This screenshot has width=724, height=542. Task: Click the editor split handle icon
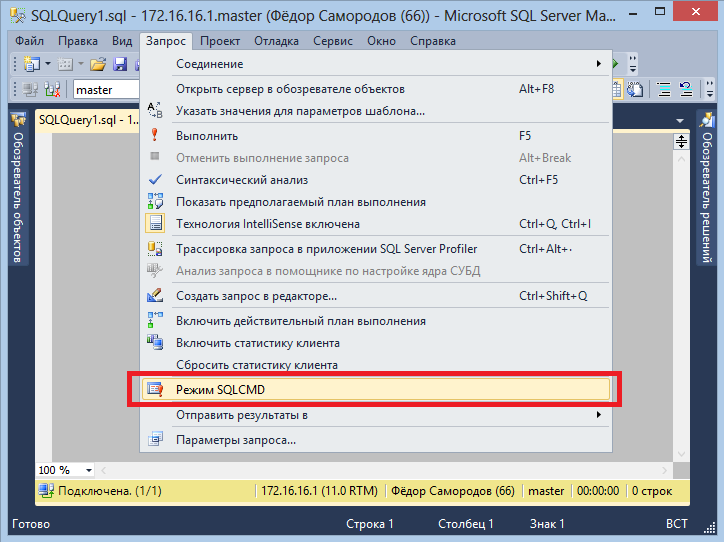tap(682, 141)
